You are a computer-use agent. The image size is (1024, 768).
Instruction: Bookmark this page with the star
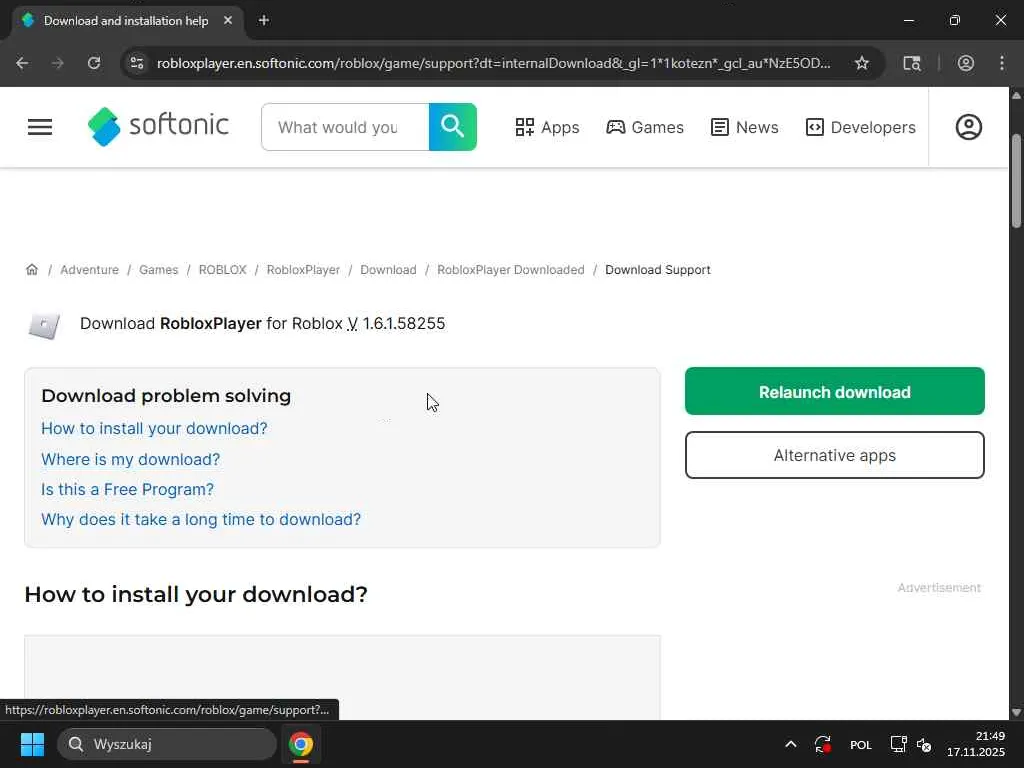pyautogui.click(x=861, y=63)
